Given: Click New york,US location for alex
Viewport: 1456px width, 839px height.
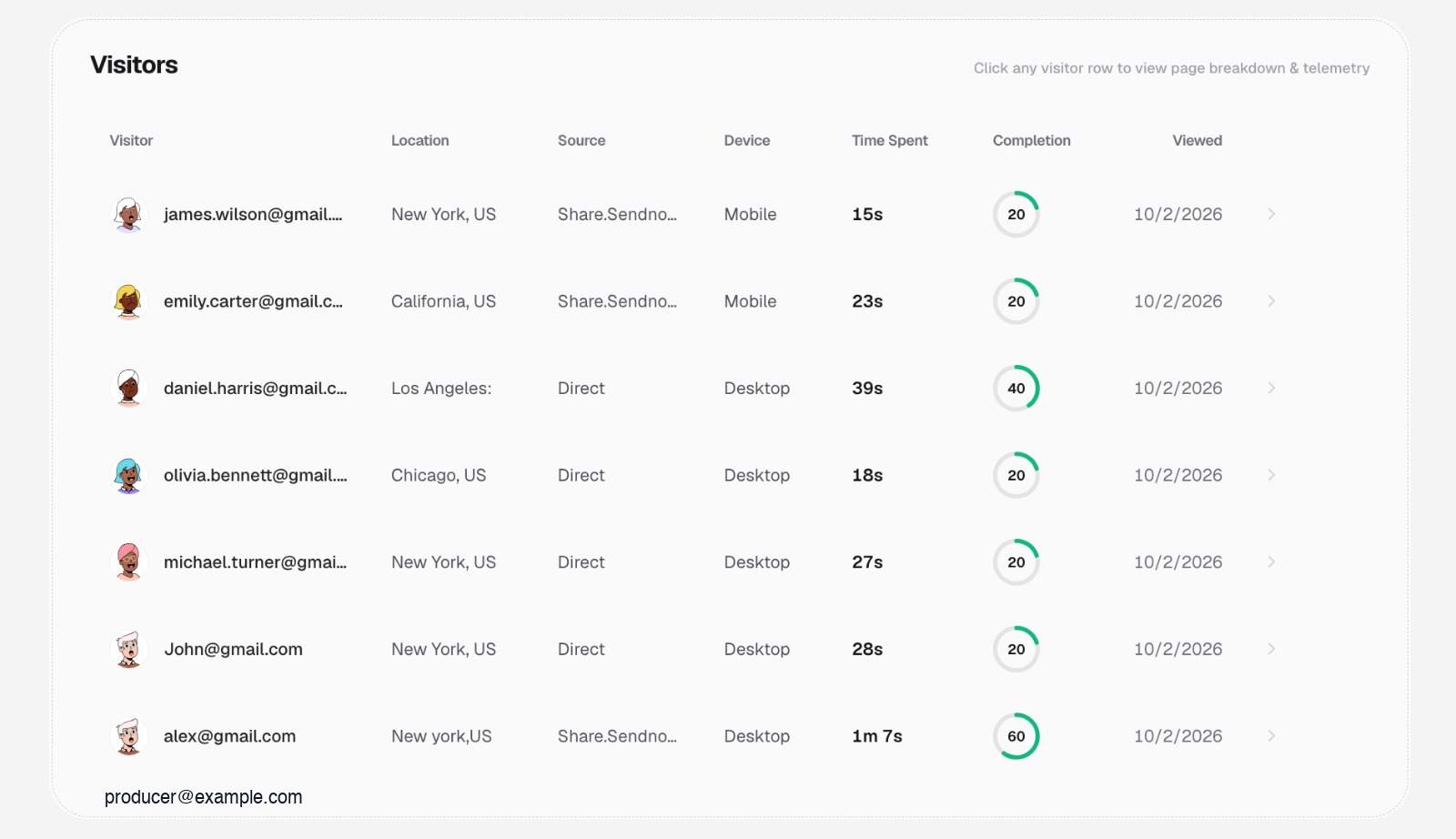Looking at the screenshot, I should point(441,736).
